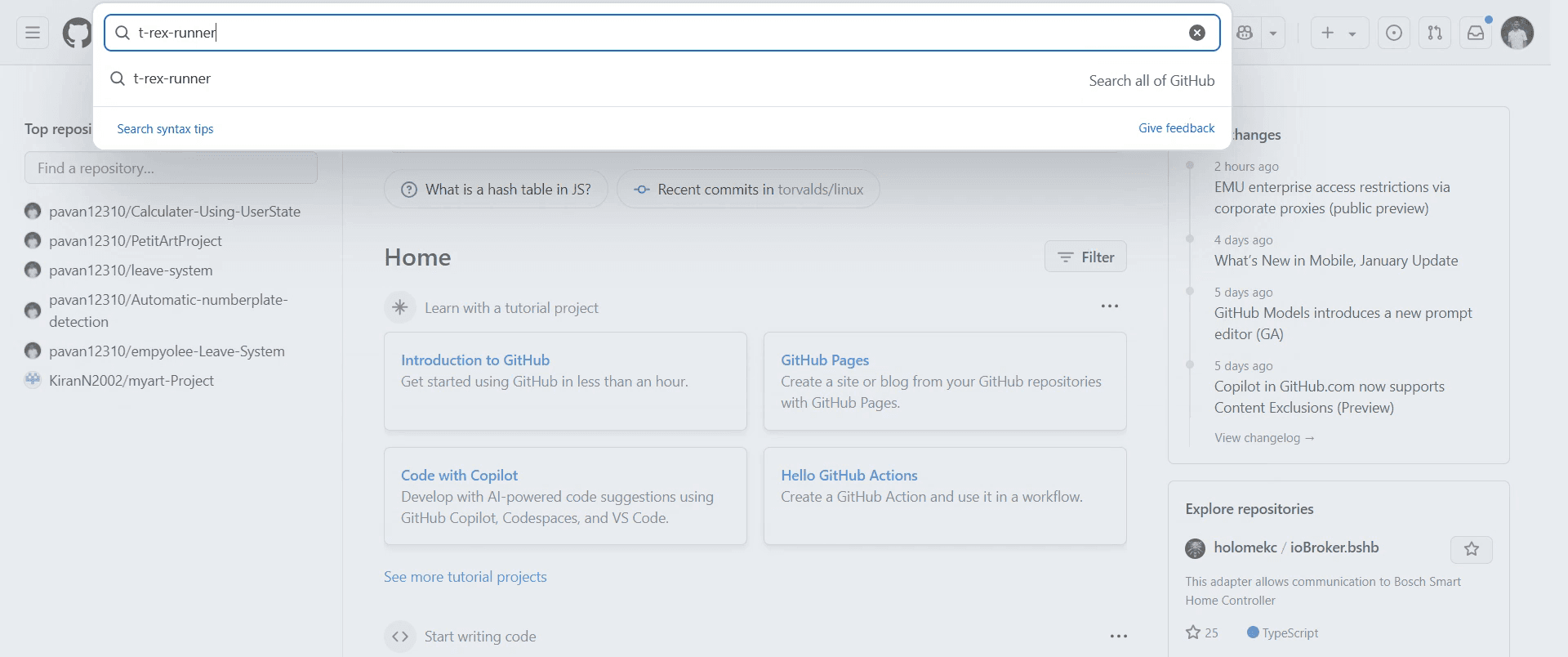Screen dimensions: 1568x657
Task: Open tutorial project options ellipsis menu
Action: (x=1109, y=306)
